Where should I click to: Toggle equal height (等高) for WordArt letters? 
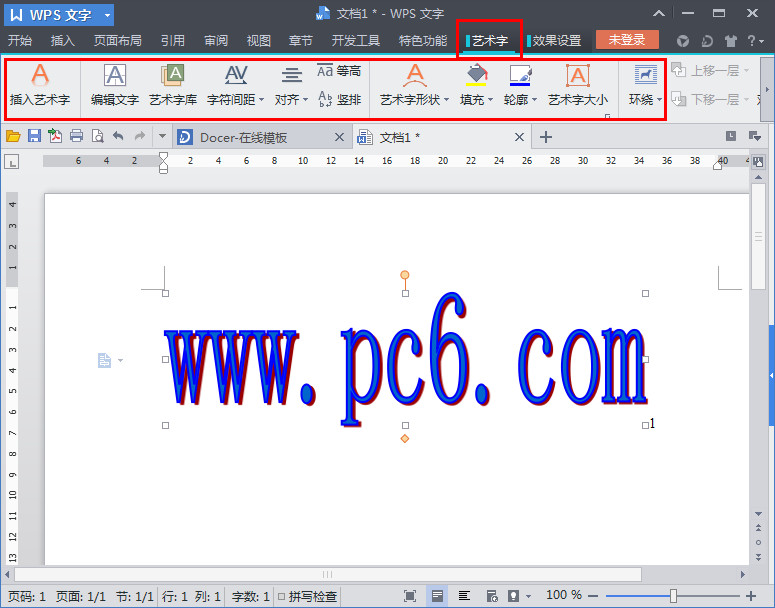[x=339, y=71]
